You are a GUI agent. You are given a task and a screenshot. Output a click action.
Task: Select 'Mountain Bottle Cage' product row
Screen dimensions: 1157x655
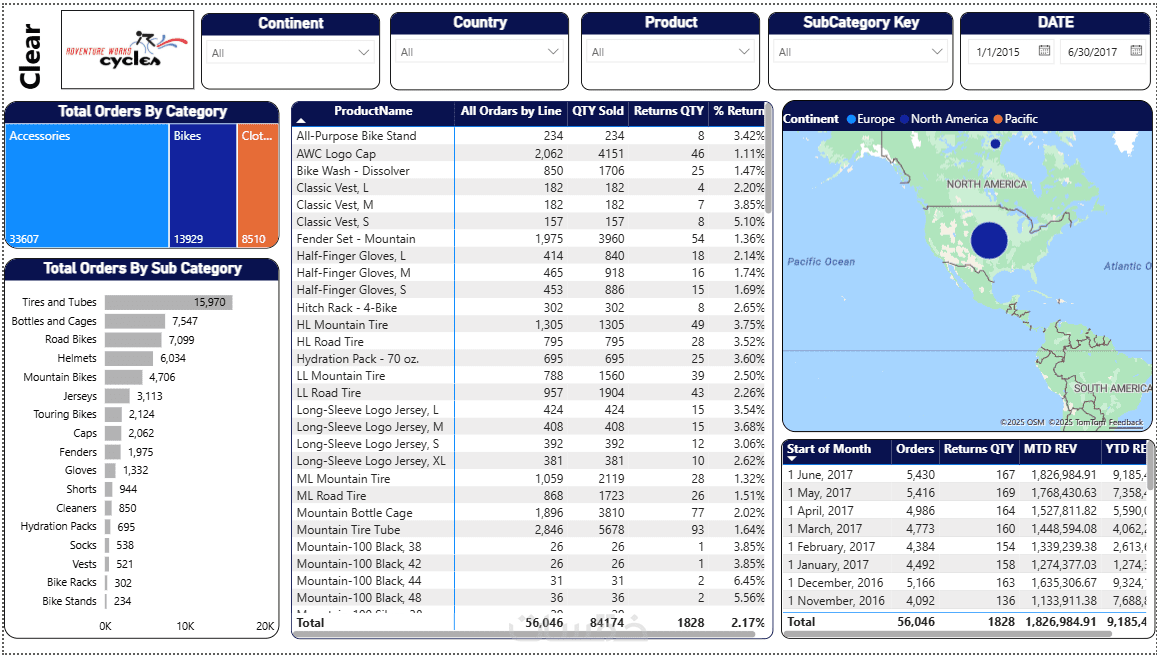click(529, 513)
